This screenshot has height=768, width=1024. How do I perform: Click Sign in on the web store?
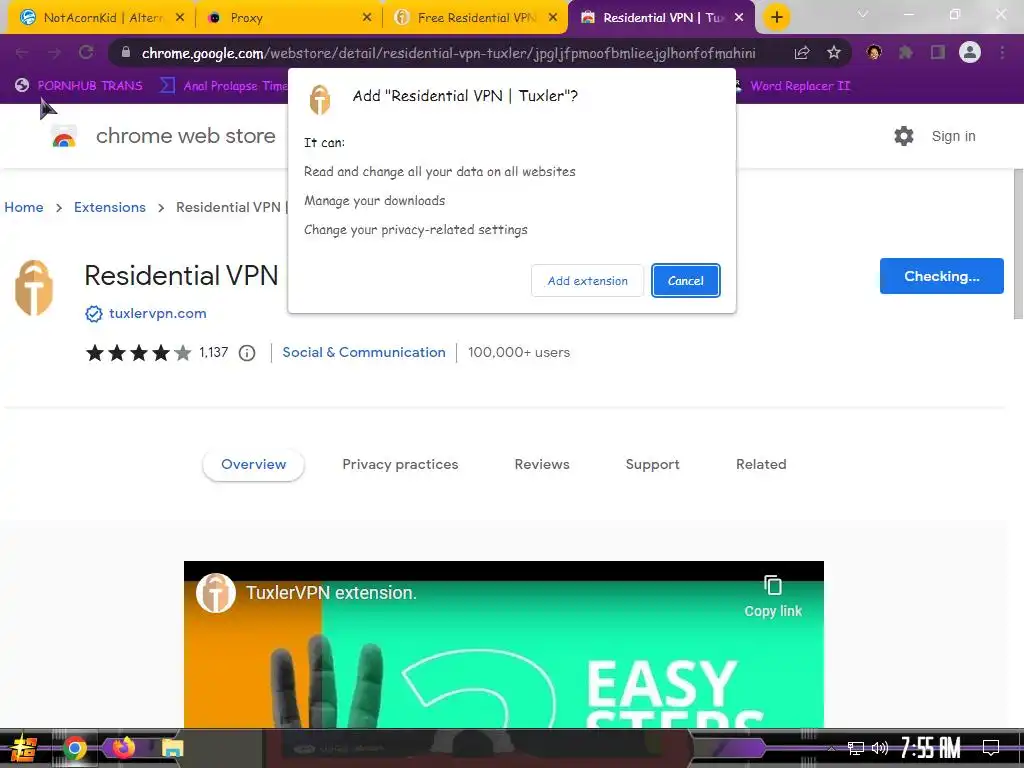click(953, 136)
